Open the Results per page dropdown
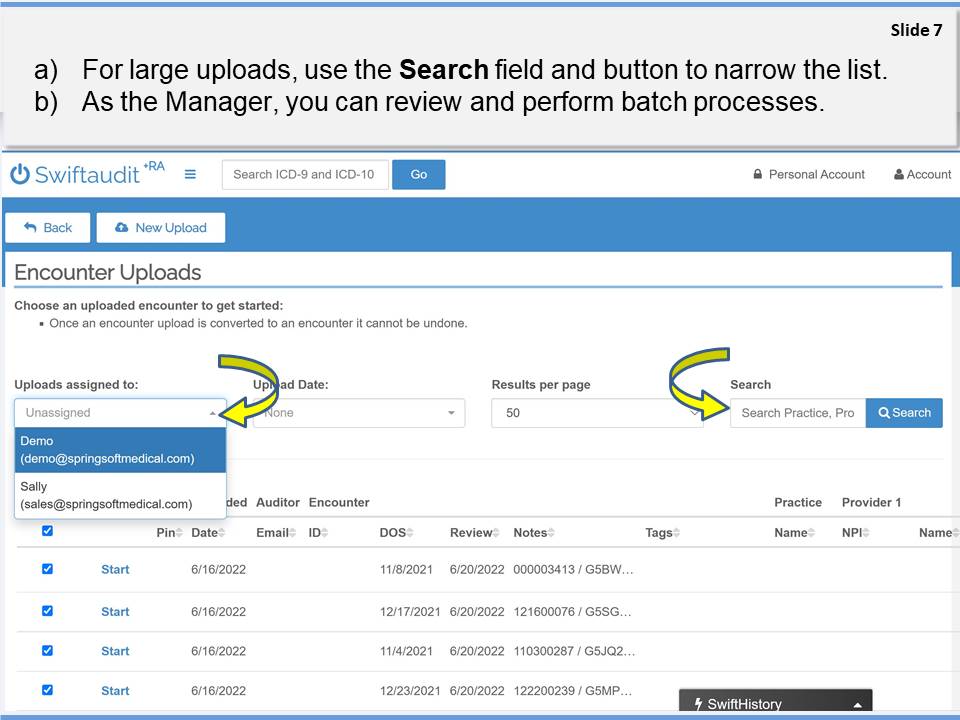The width and height of the screenshot is (960, 720). 597,413
